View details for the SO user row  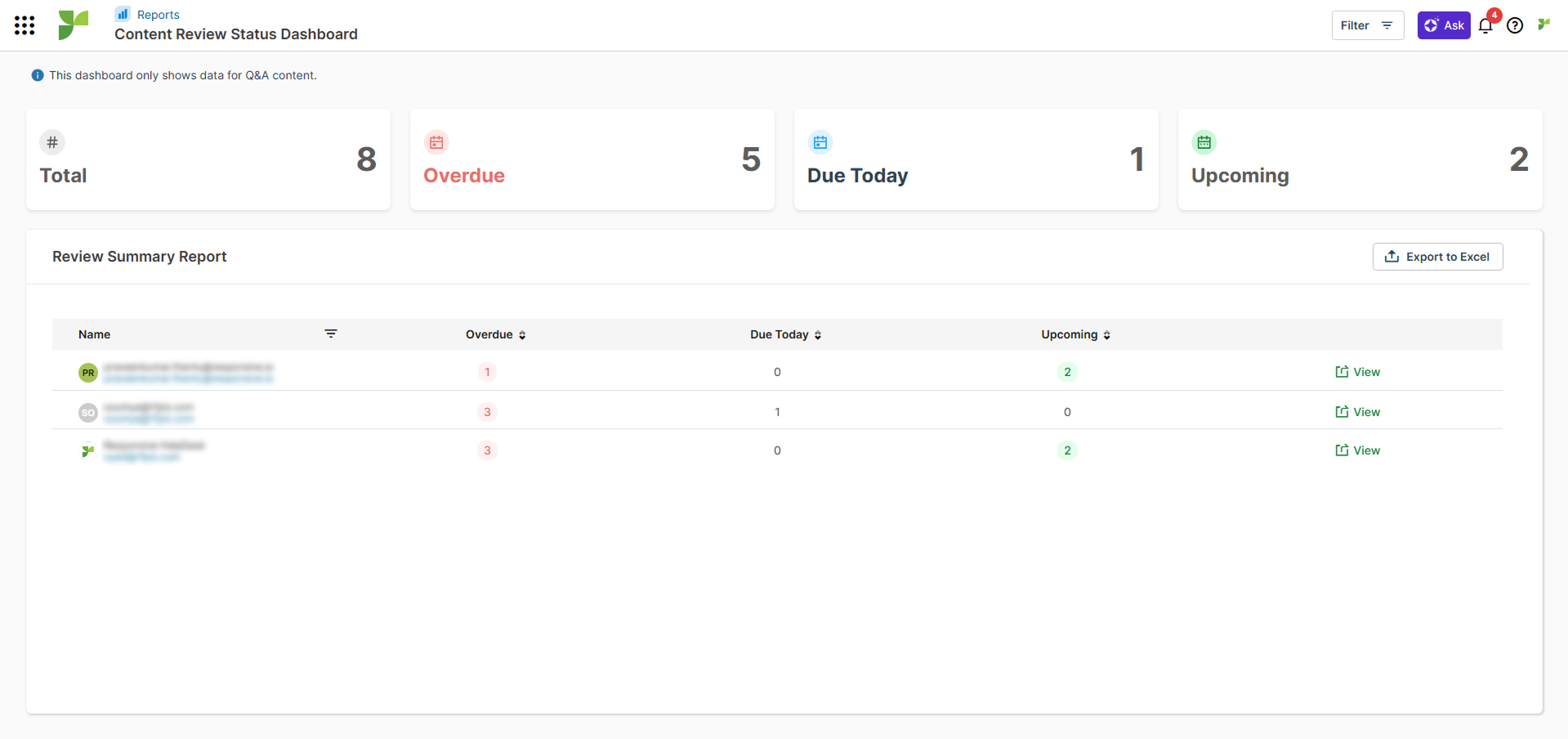pyautogui.click(x=1357, y=412)
